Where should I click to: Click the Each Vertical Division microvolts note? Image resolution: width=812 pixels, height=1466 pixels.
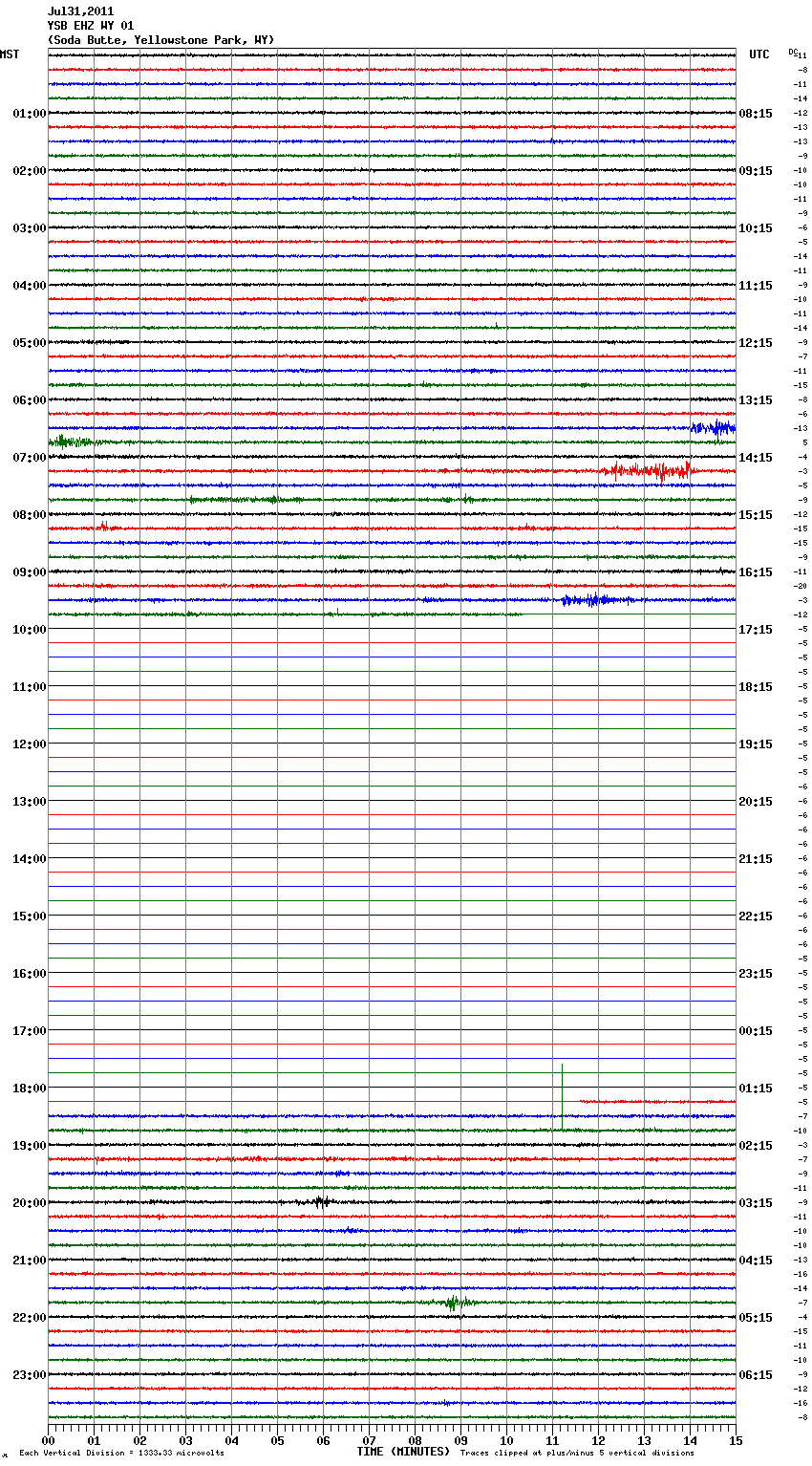click(x=121, y=1453)
